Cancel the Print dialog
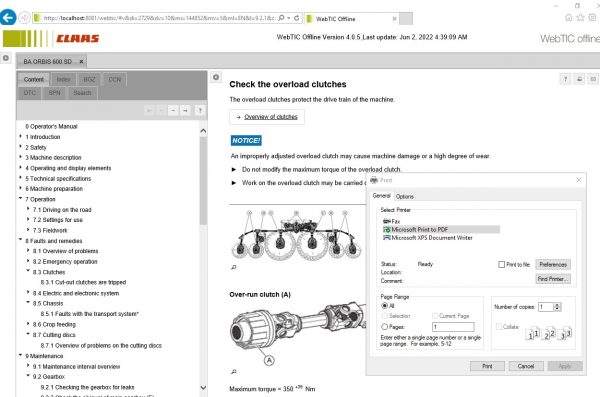 (x=526, y=366)
